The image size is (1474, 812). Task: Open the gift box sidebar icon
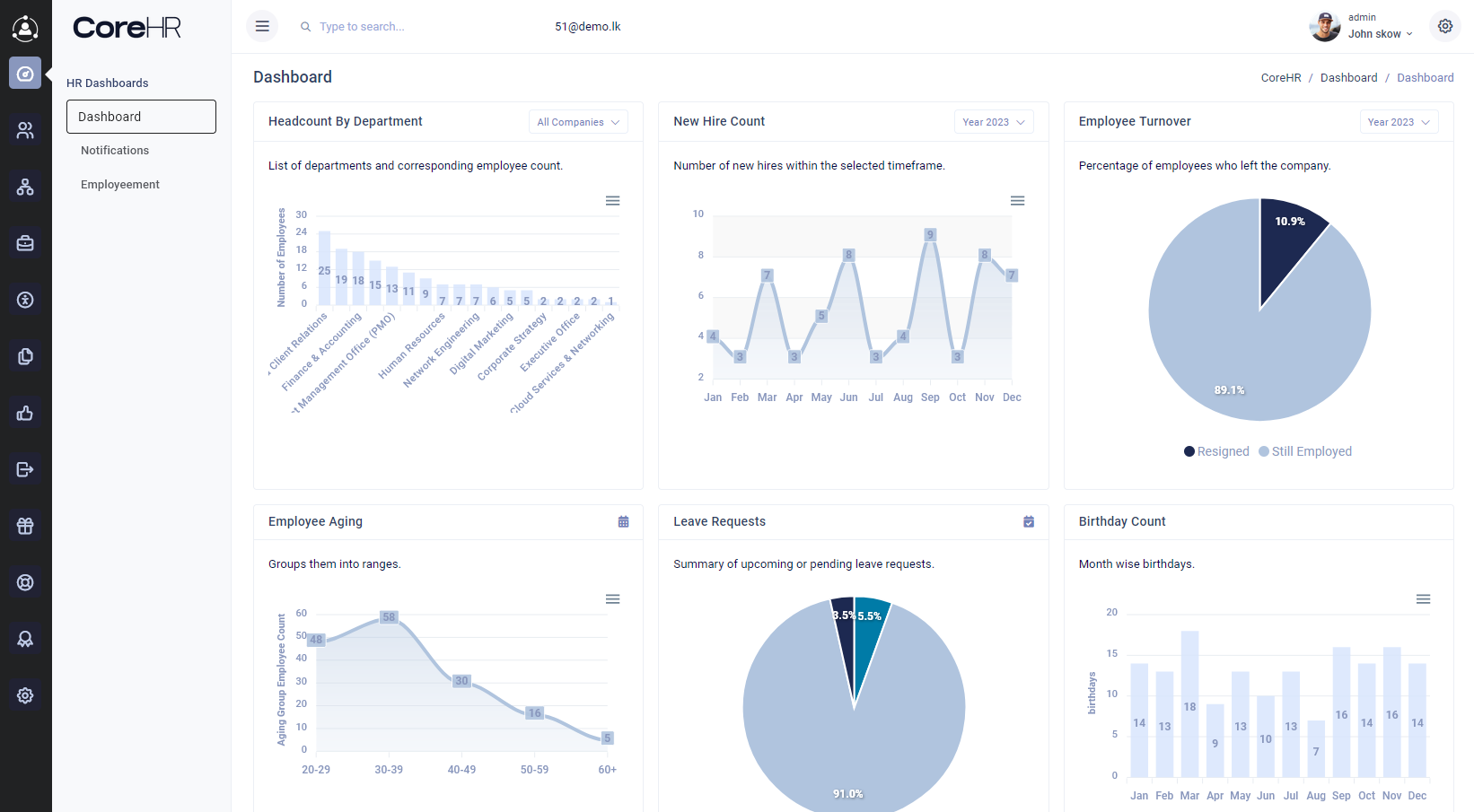pos(25,526)
